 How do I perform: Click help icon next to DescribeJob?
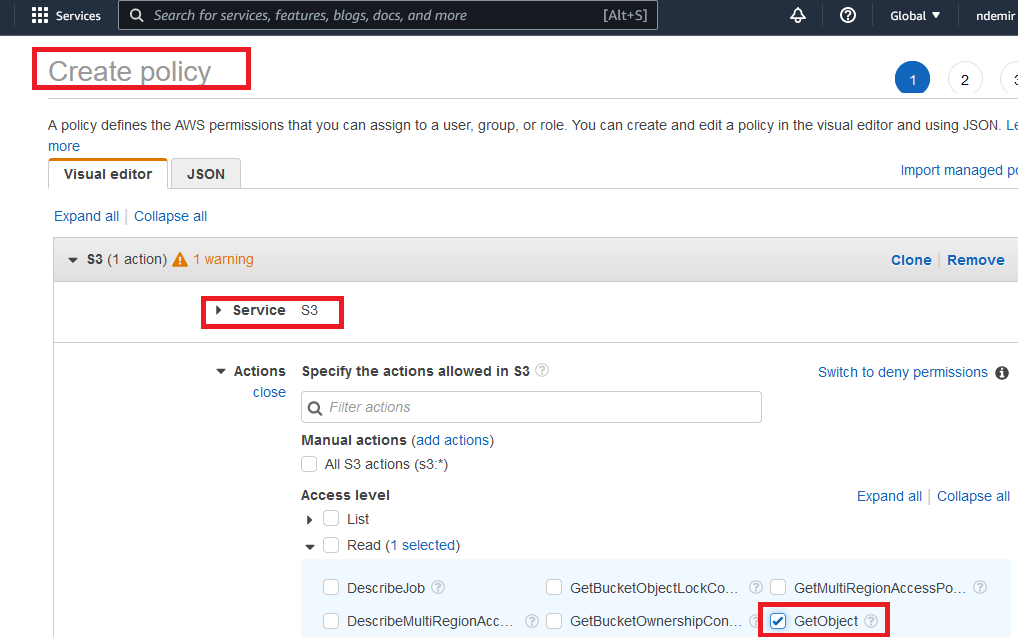(438, 587)
